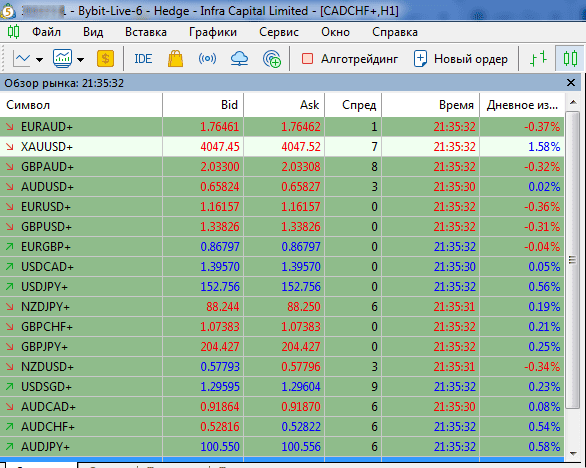
Task: Open the Справка menu
Action: [395, 32]
